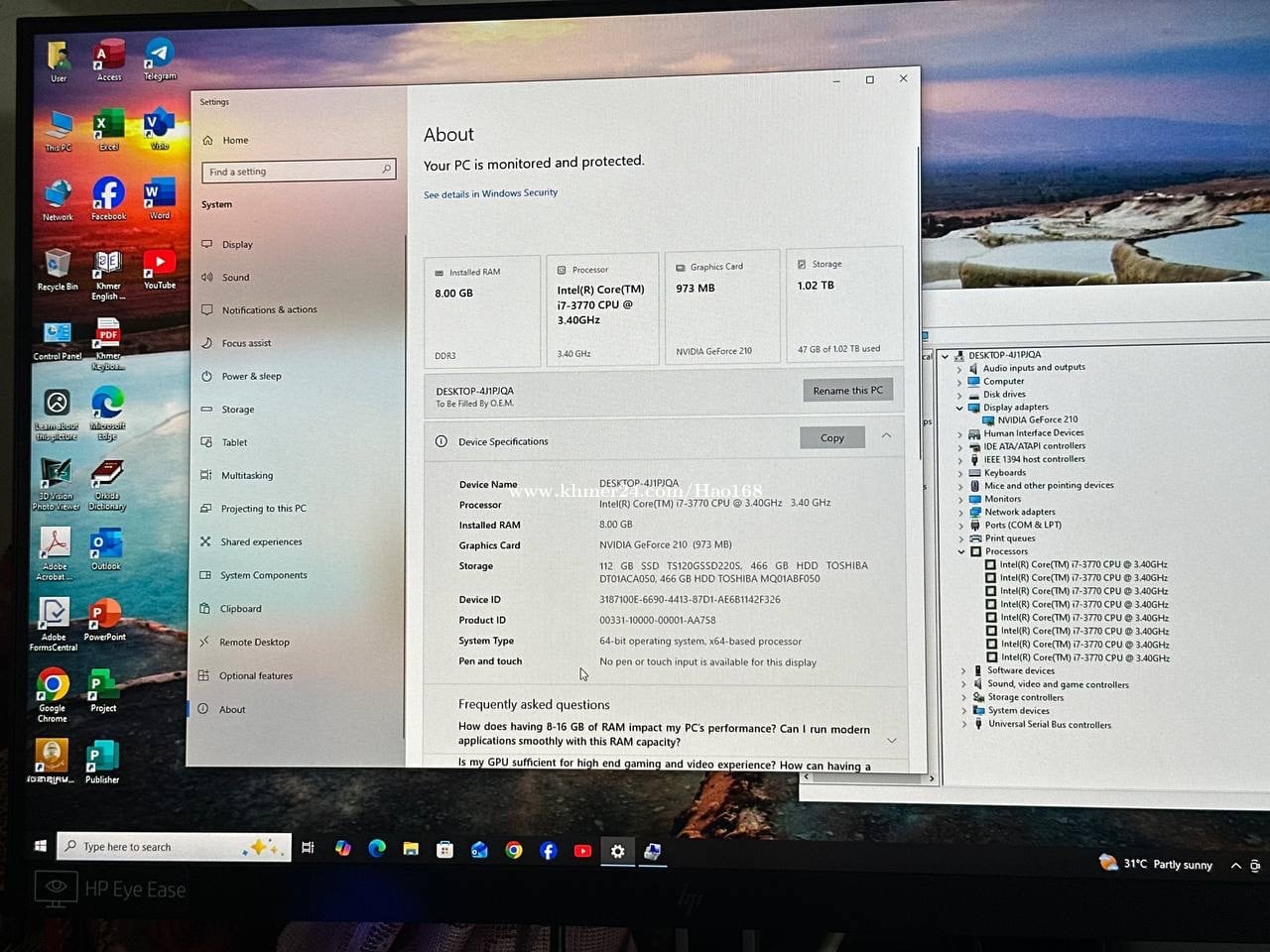The height and width of the screenshot is (952, 1270).
Task: Open the Recycle Bin desktop icon
Action: coord(58,266)
